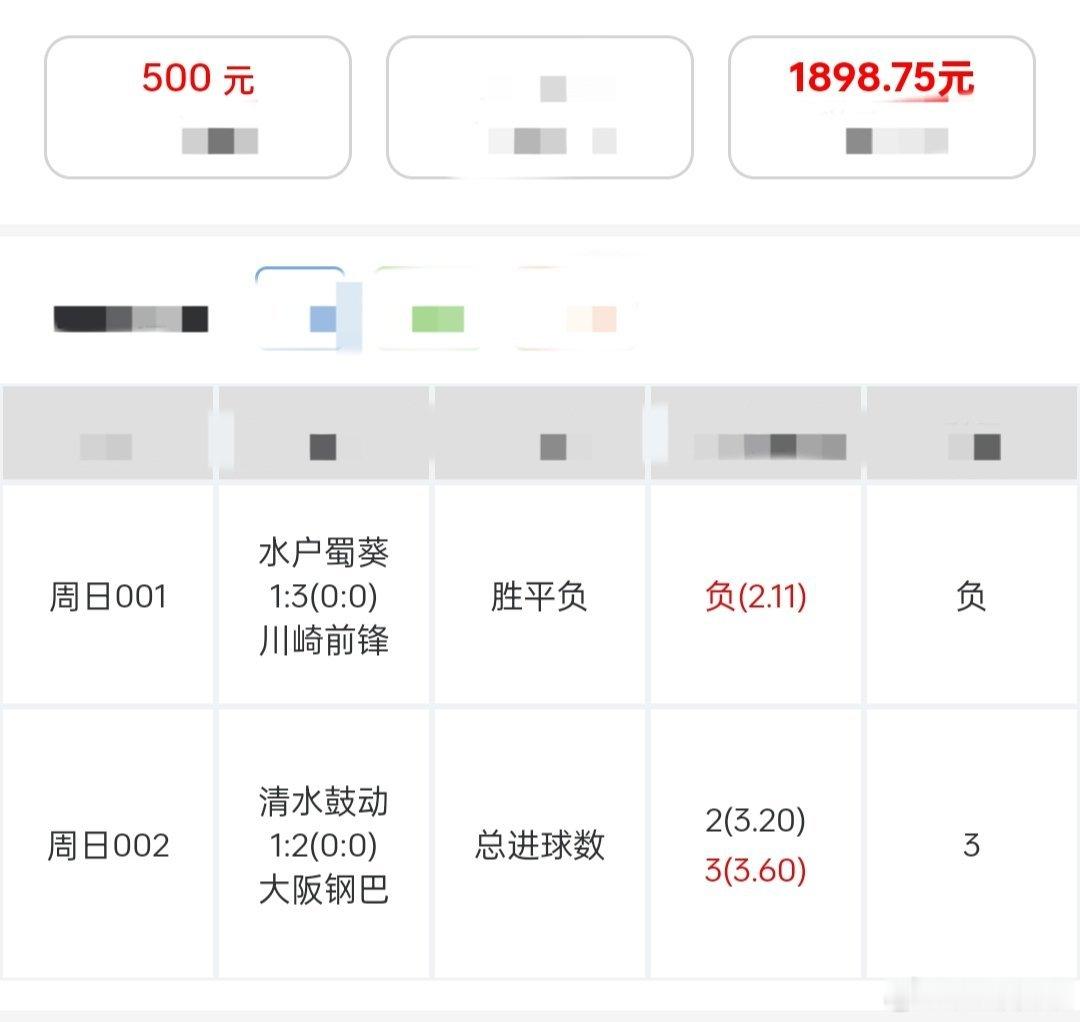Tap the 1898.75元 winnings card
Screen dimensions: 1080x1022
click(882, 107)
